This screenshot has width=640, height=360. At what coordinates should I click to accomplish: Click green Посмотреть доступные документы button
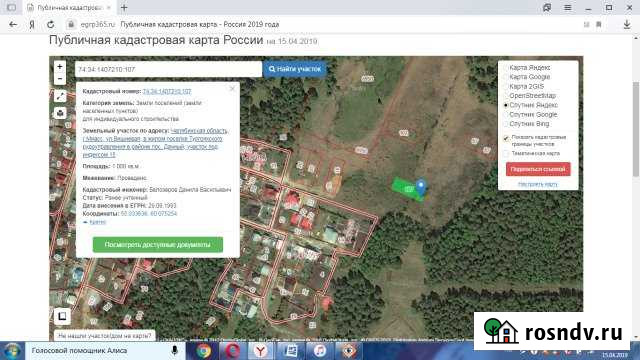[x=158, y=244]
